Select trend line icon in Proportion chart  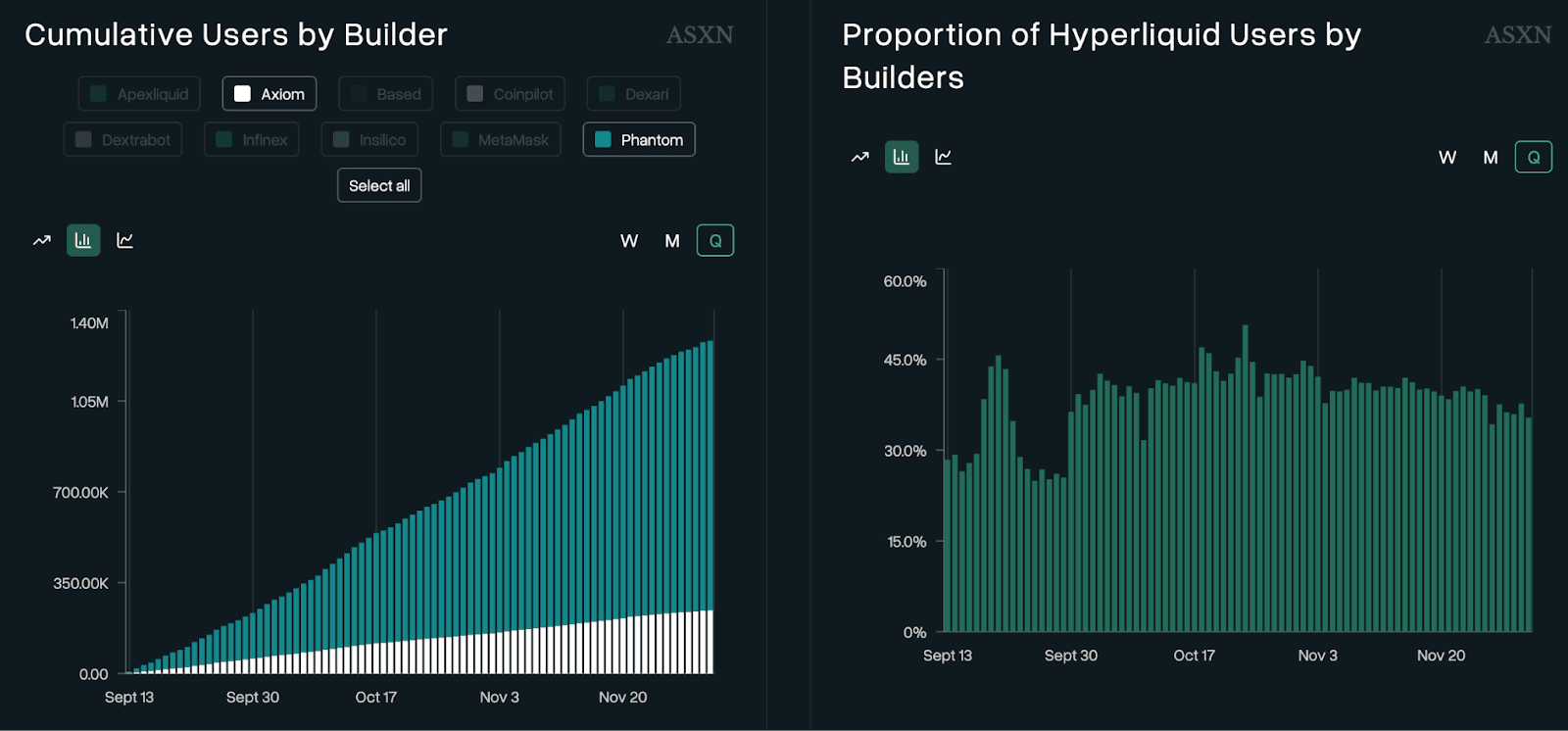[859, 157]
